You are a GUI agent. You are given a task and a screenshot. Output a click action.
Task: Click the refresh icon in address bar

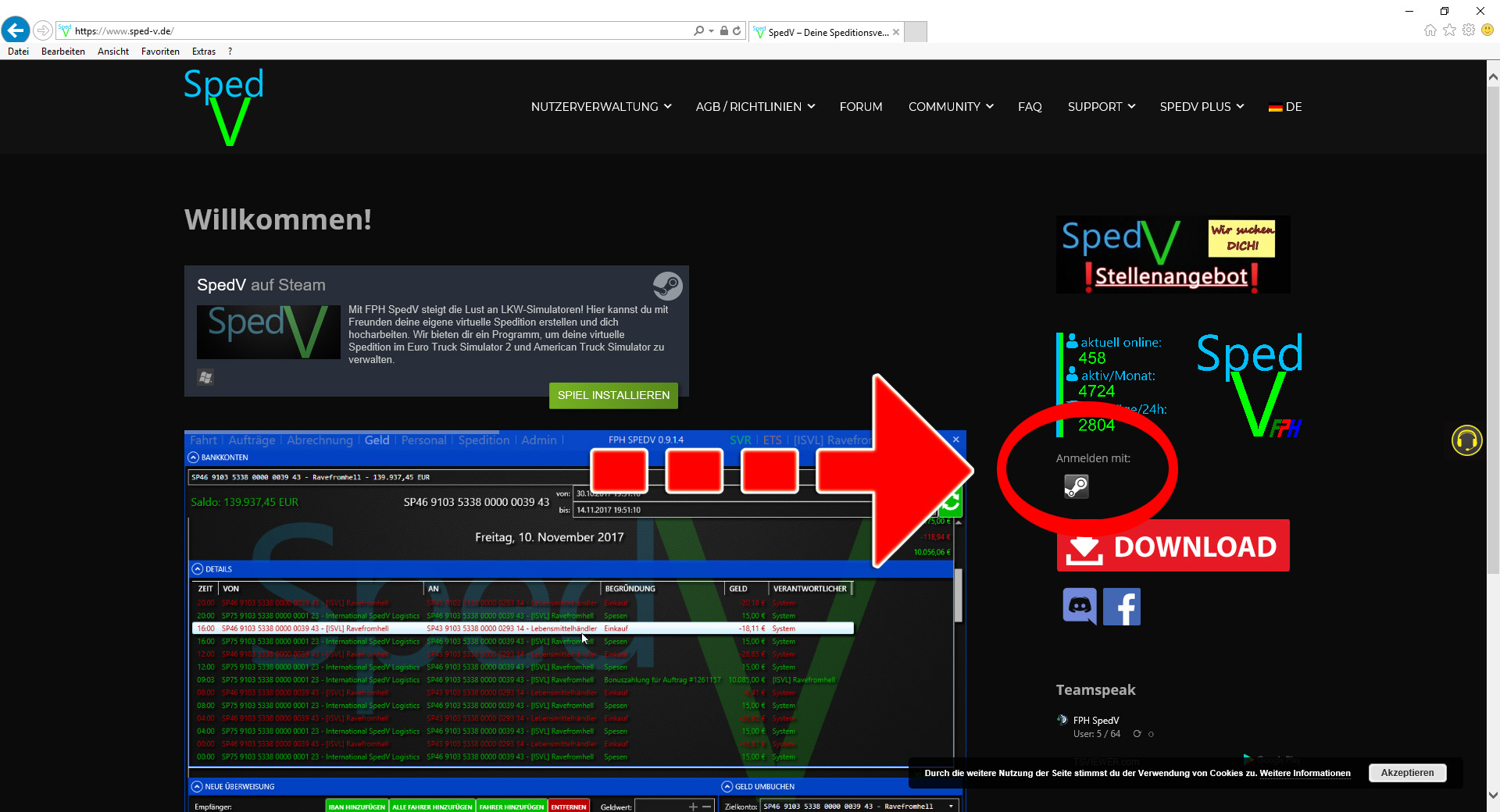coord(737,31)
